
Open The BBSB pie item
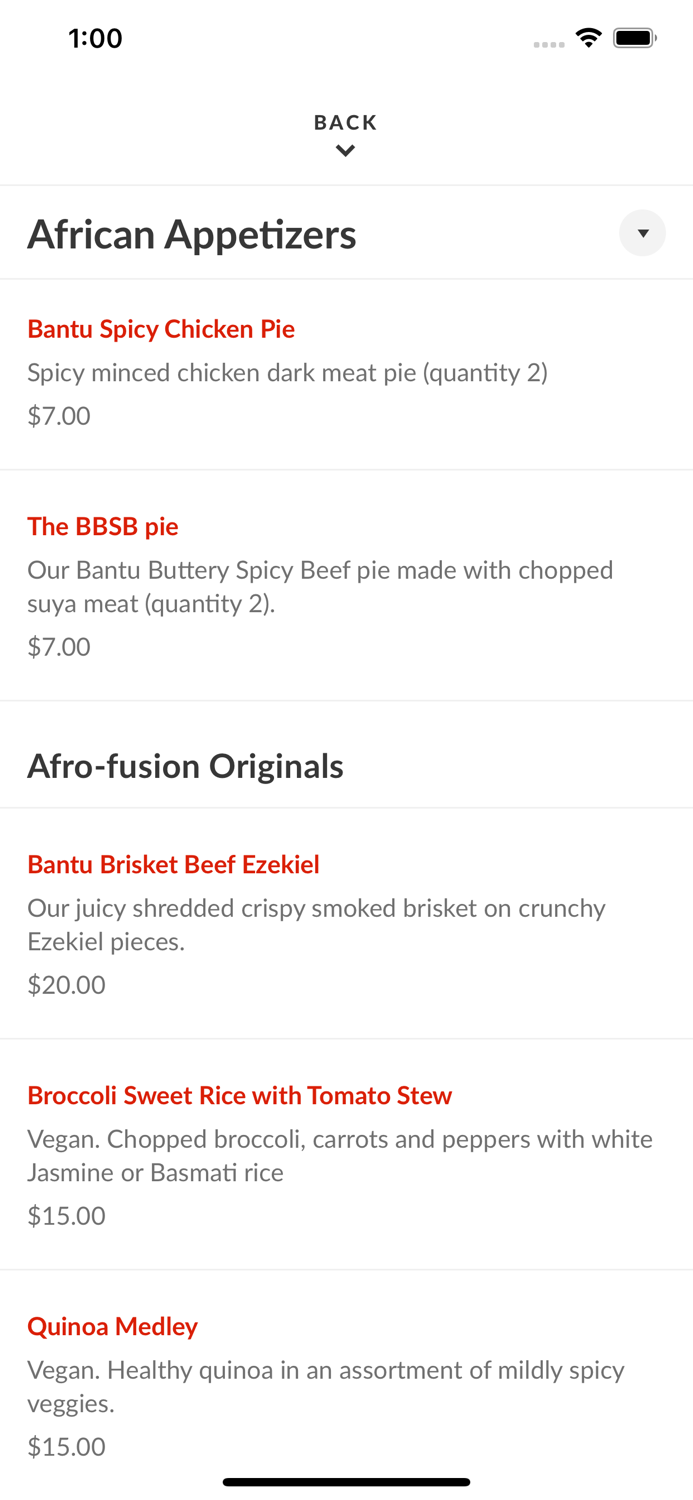tap(346, 586)
